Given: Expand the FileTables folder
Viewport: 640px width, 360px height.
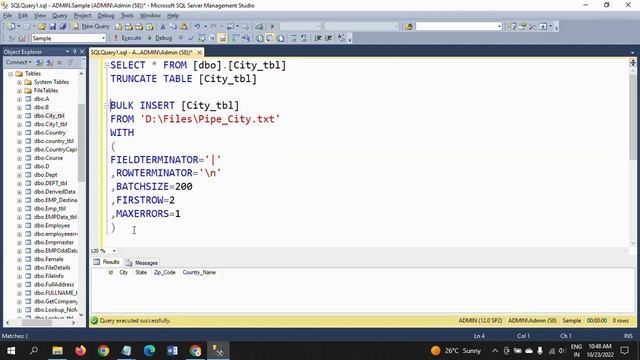Looking at the screenshot, I should [19, 91].
